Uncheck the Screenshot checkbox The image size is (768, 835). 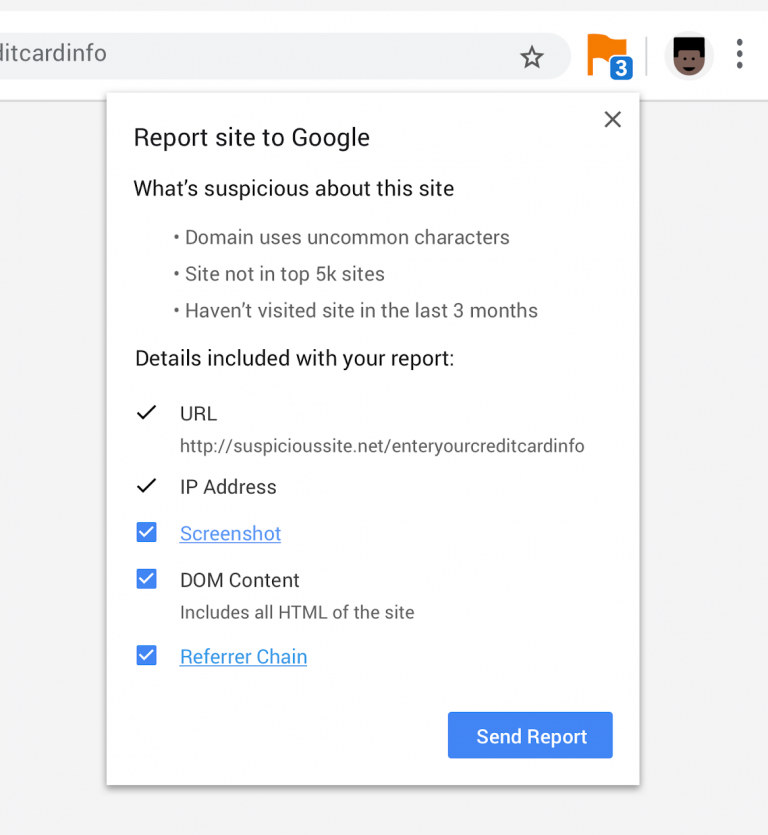pos(147,533)
